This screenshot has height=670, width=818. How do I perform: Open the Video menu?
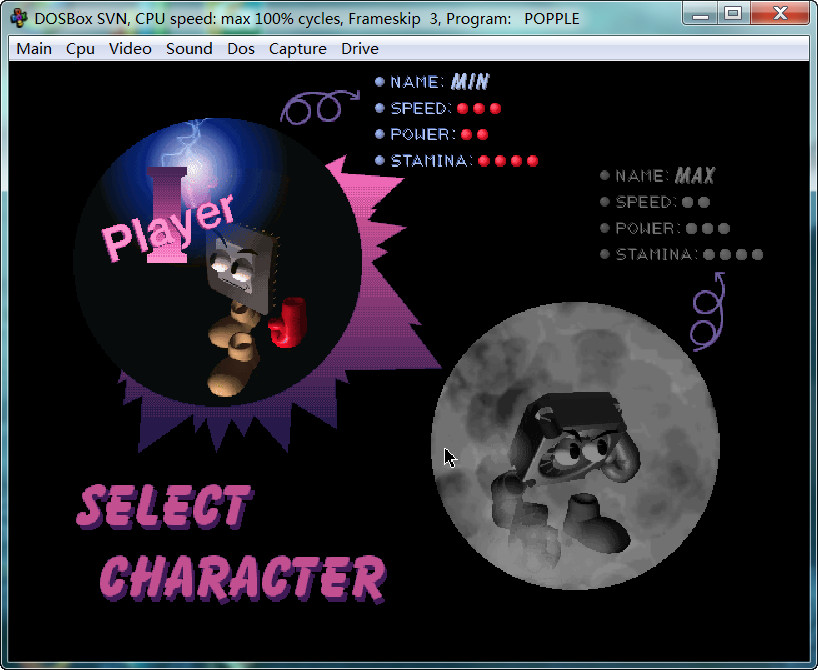[x=130, y=49]
